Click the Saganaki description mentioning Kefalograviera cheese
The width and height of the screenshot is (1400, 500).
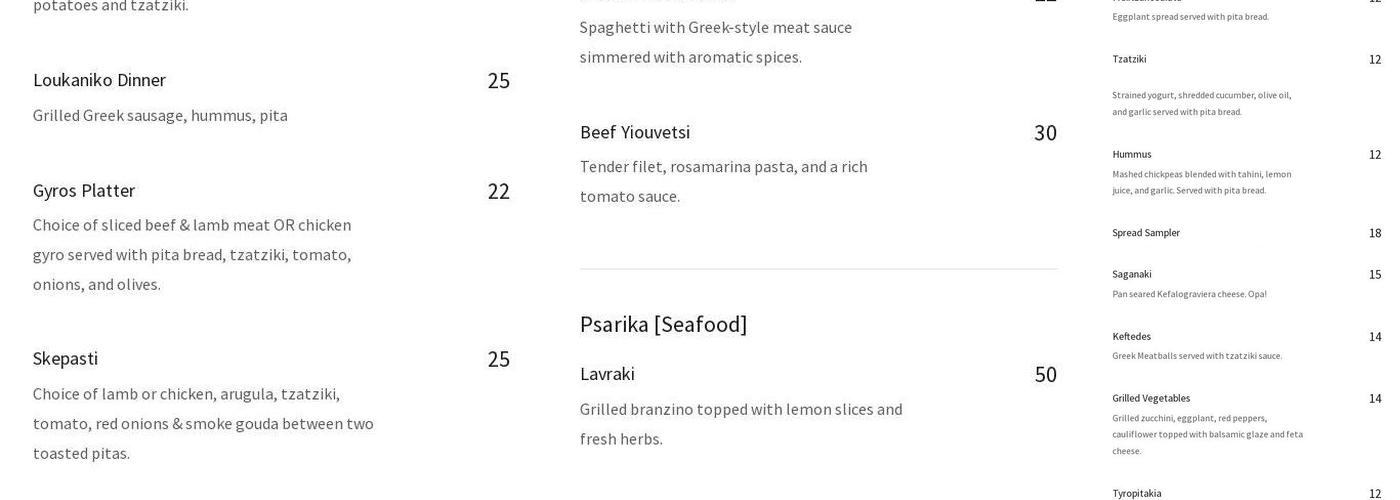[x=1189, y=294]
